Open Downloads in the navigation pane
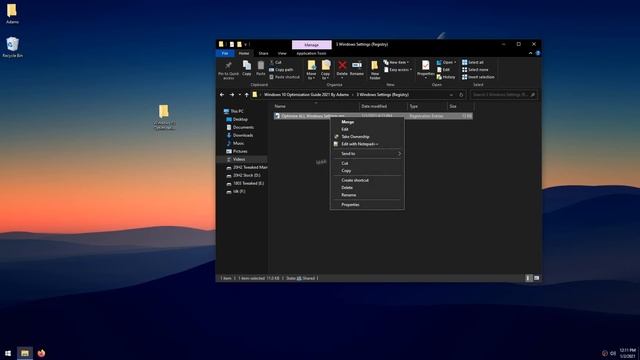This screenshot has height=360, width=640. coord(240,135)
